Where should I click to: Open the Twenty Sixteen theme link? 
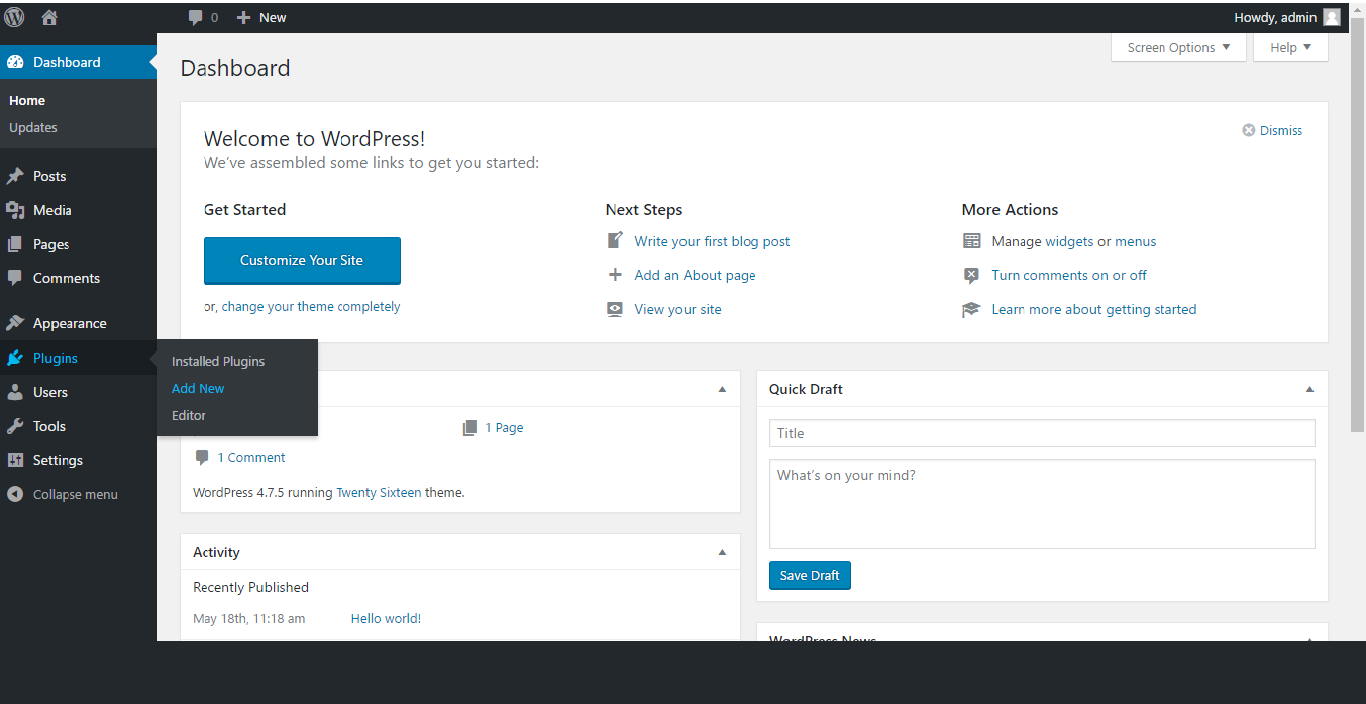click(379, 492)
